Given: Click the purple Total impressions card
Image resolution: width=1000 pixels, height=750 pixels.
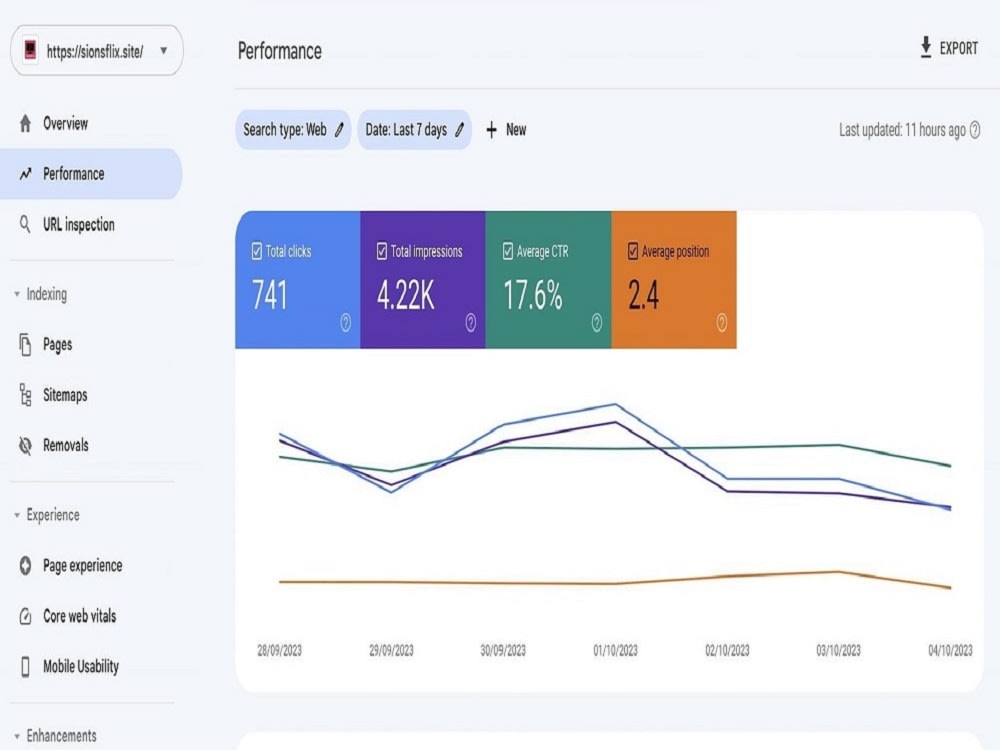Looking at the screenshot, I should coord(423,280).
